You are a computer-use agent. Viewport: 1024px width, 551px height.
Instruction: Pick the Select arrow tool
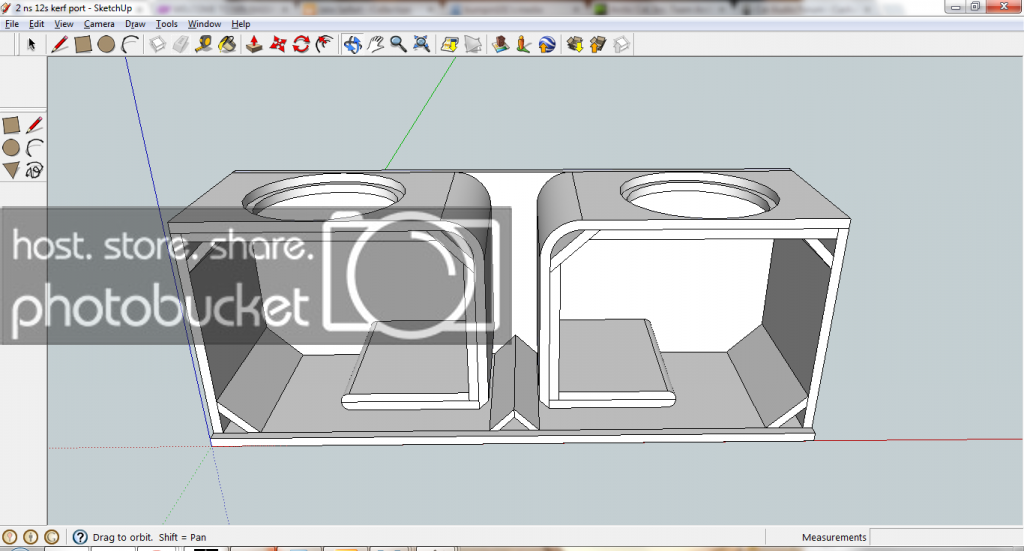click(x=31, y=44)
